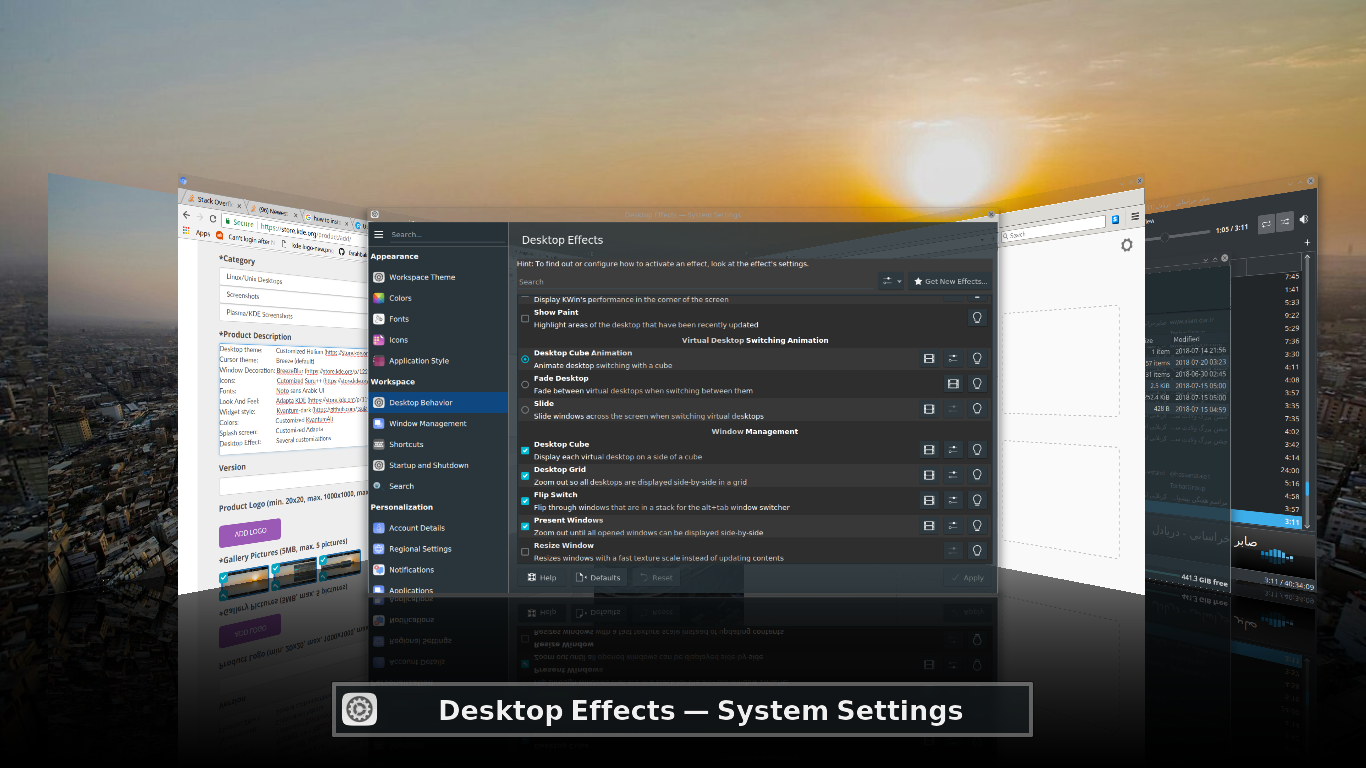Open Search settings in sidebar
The image size is (1366, 768).
(x=438, y=486)
